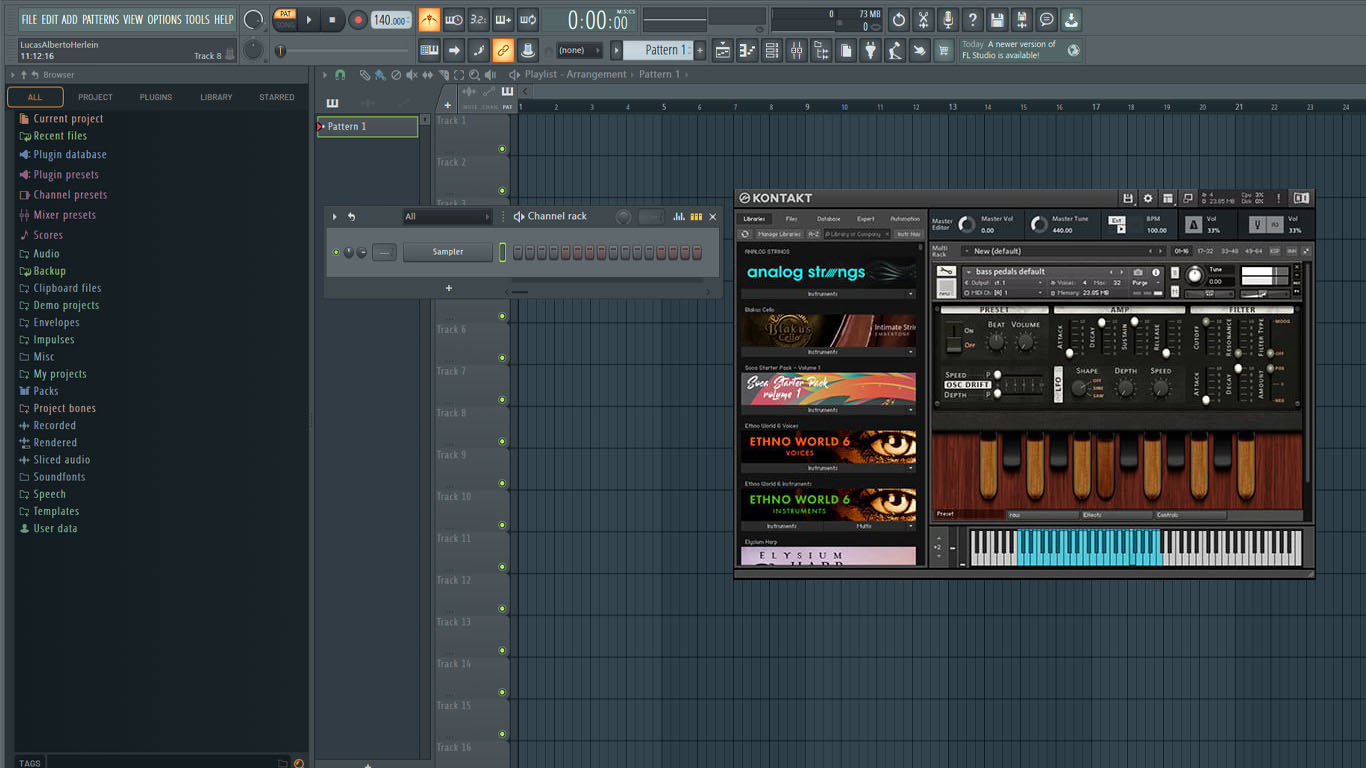Toggle the Sampler channel mute LED
1366x768 pixels.
pos(336,252)
